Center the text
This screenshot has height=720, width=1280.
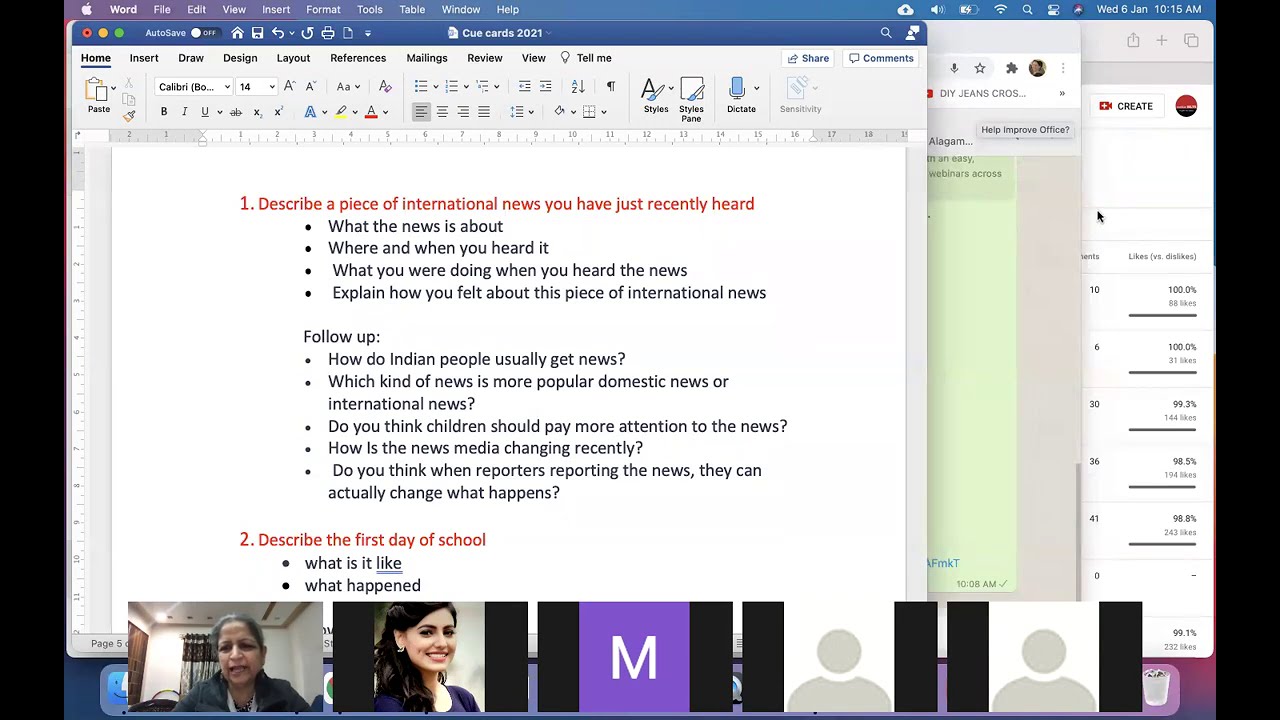point(442,112)
